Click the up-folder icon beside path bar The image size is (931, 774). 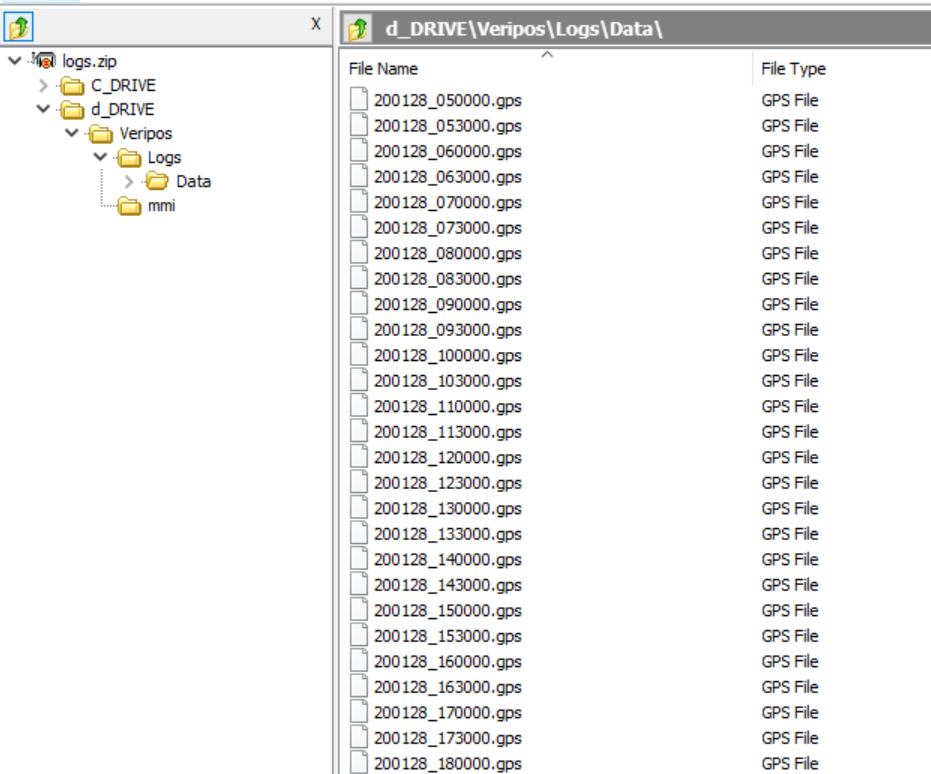tap(358, 28)
